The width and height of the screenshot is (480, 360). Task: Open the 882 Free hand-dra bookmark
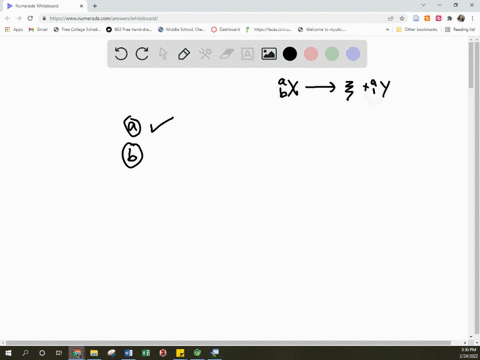pos(129,29)
